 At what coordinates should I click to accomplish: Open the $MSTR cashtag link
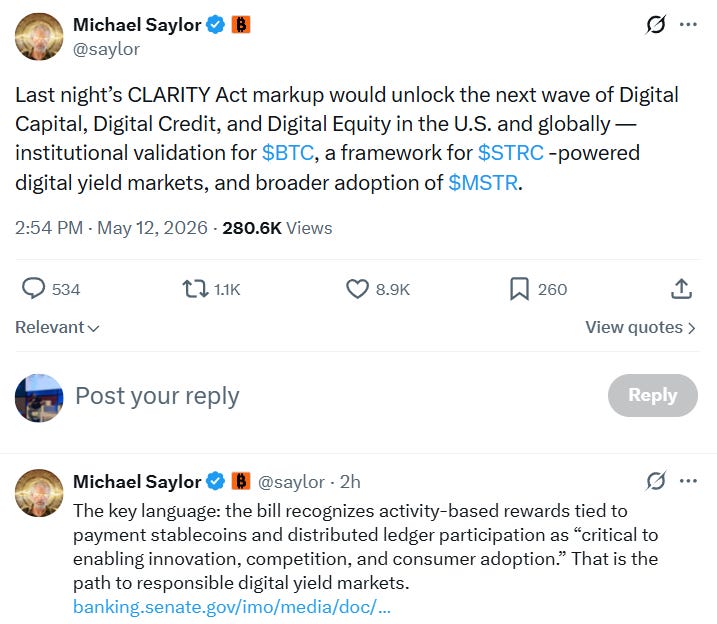pyautogui.click(x=483, y=183)
